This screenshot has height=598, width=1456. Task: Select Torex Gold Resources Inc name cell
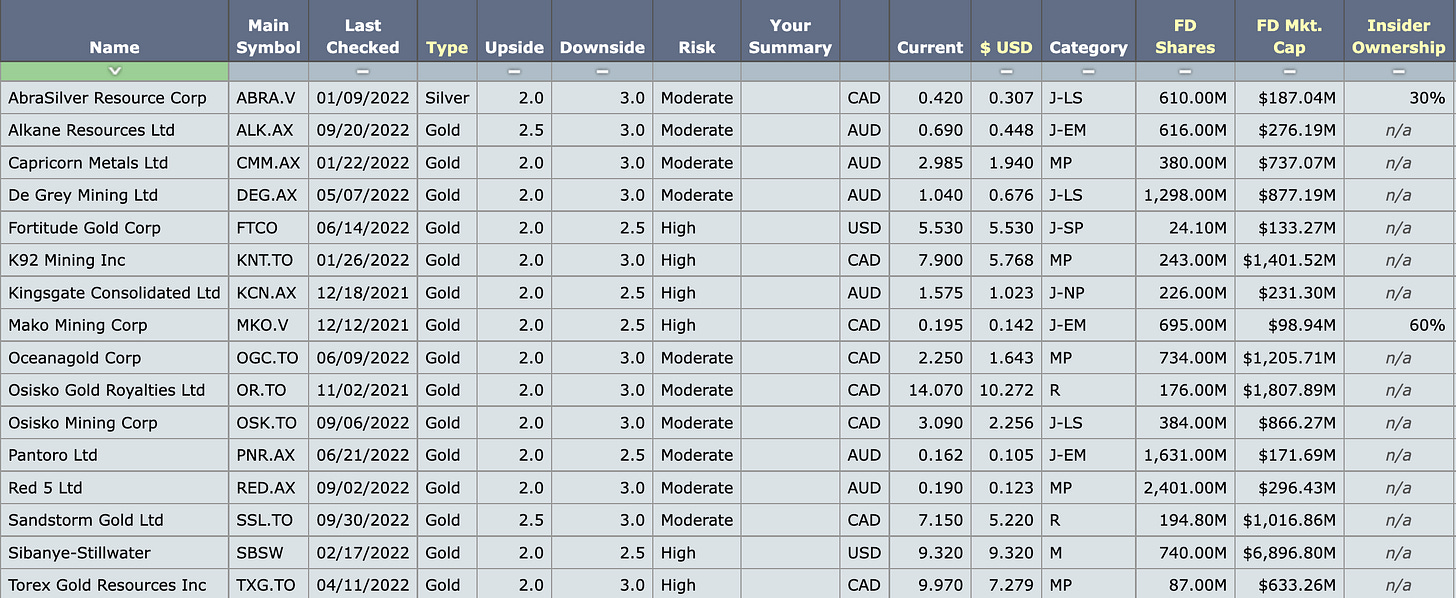[x=107, y=585]
